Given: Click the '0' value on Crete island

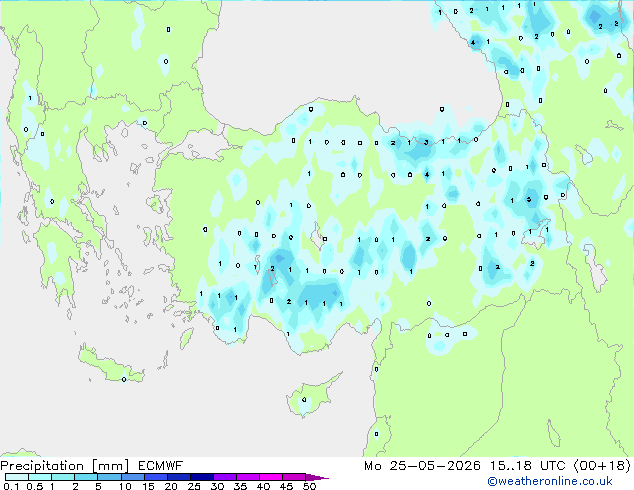Looking at the screenshot, I should [124, 379].
